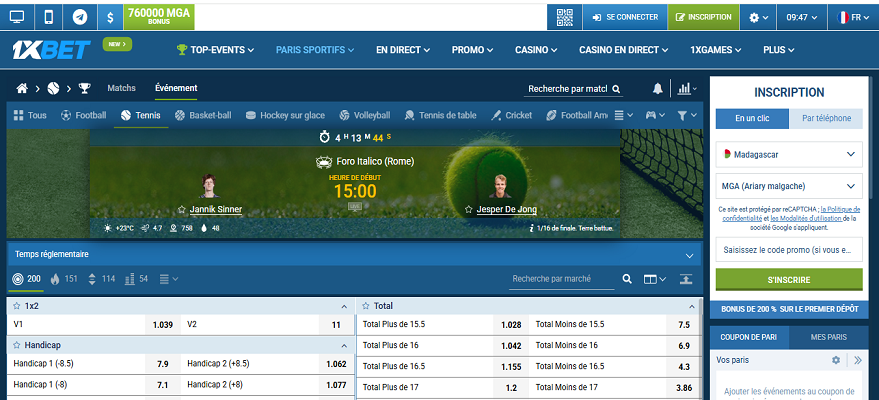
Task: Open the esports gamepad icon menu
Action: click(655, 115)
